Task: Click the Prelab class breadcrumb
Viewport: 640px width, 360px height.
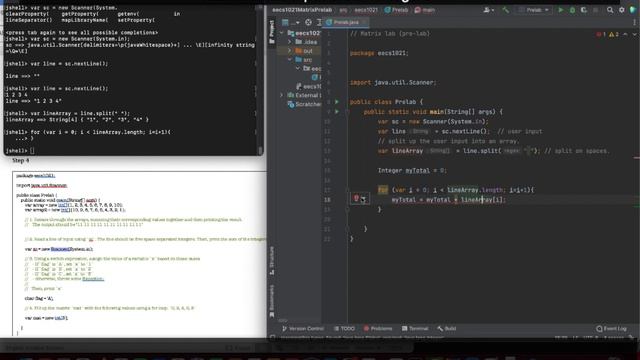Action: 396,10
